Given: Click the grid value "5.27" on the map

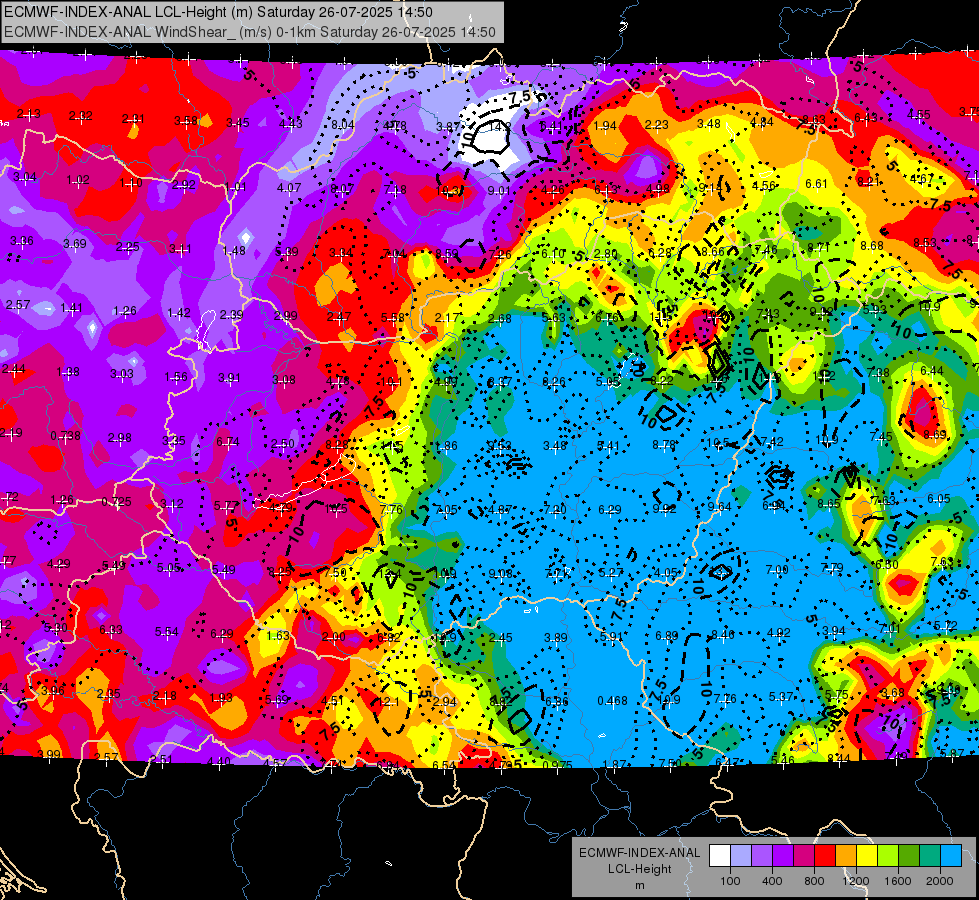Looking at the screenshot, I should (611, 572).
